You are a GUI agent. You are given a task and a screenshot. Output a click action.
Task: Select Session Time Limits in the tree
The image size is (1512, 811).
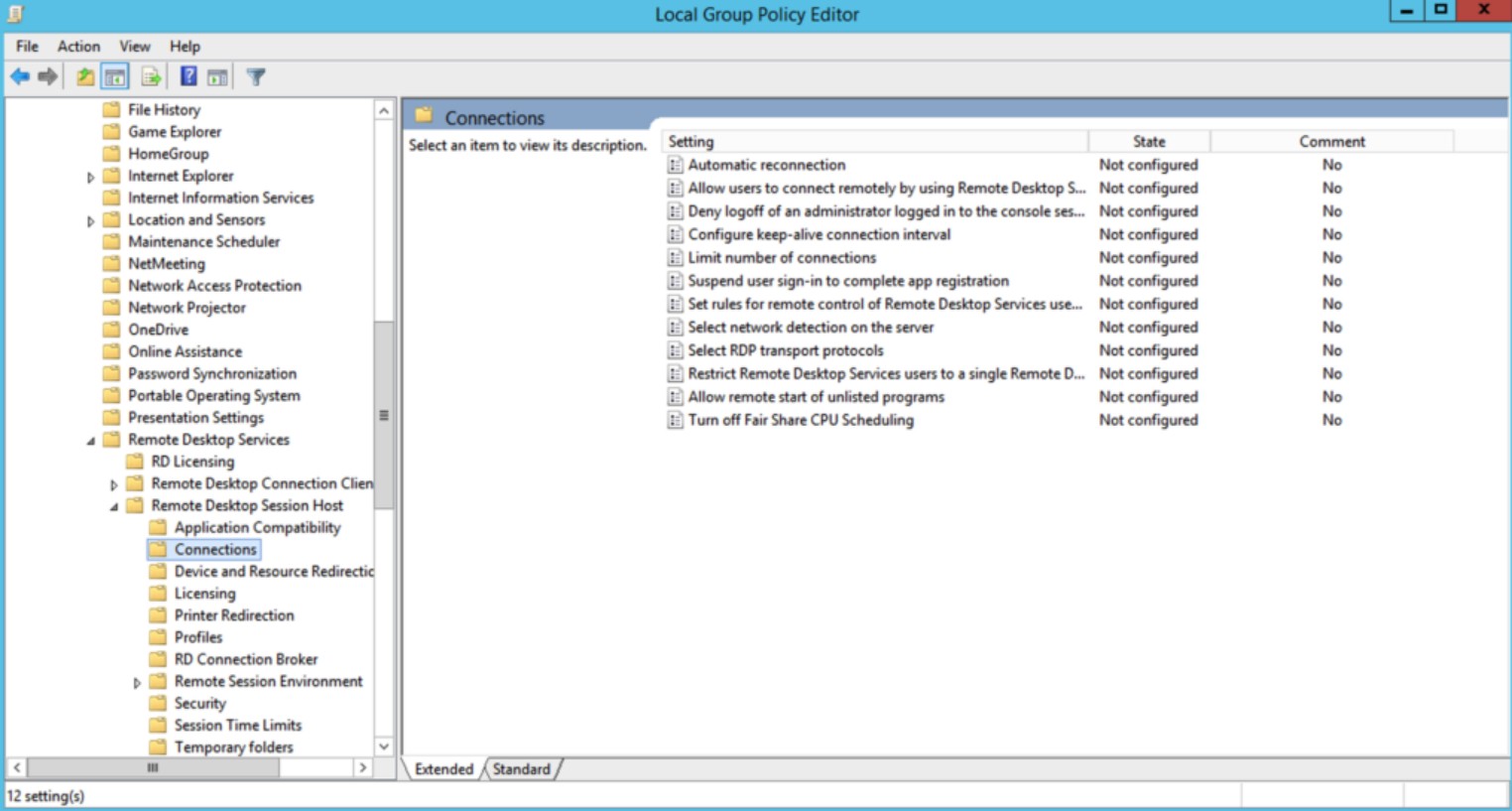(x=238, y=726)
